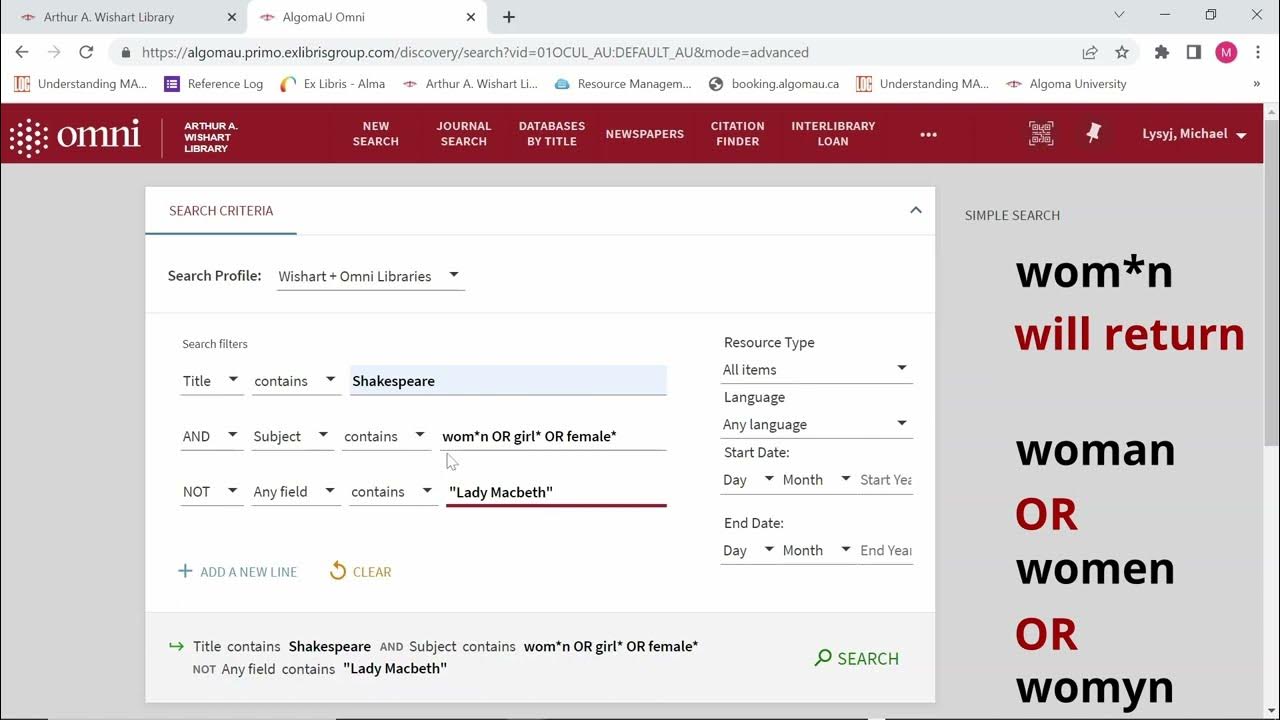Open Newspapers menu item
Screen dimensions: 1280x720
(x=645, y=134)
